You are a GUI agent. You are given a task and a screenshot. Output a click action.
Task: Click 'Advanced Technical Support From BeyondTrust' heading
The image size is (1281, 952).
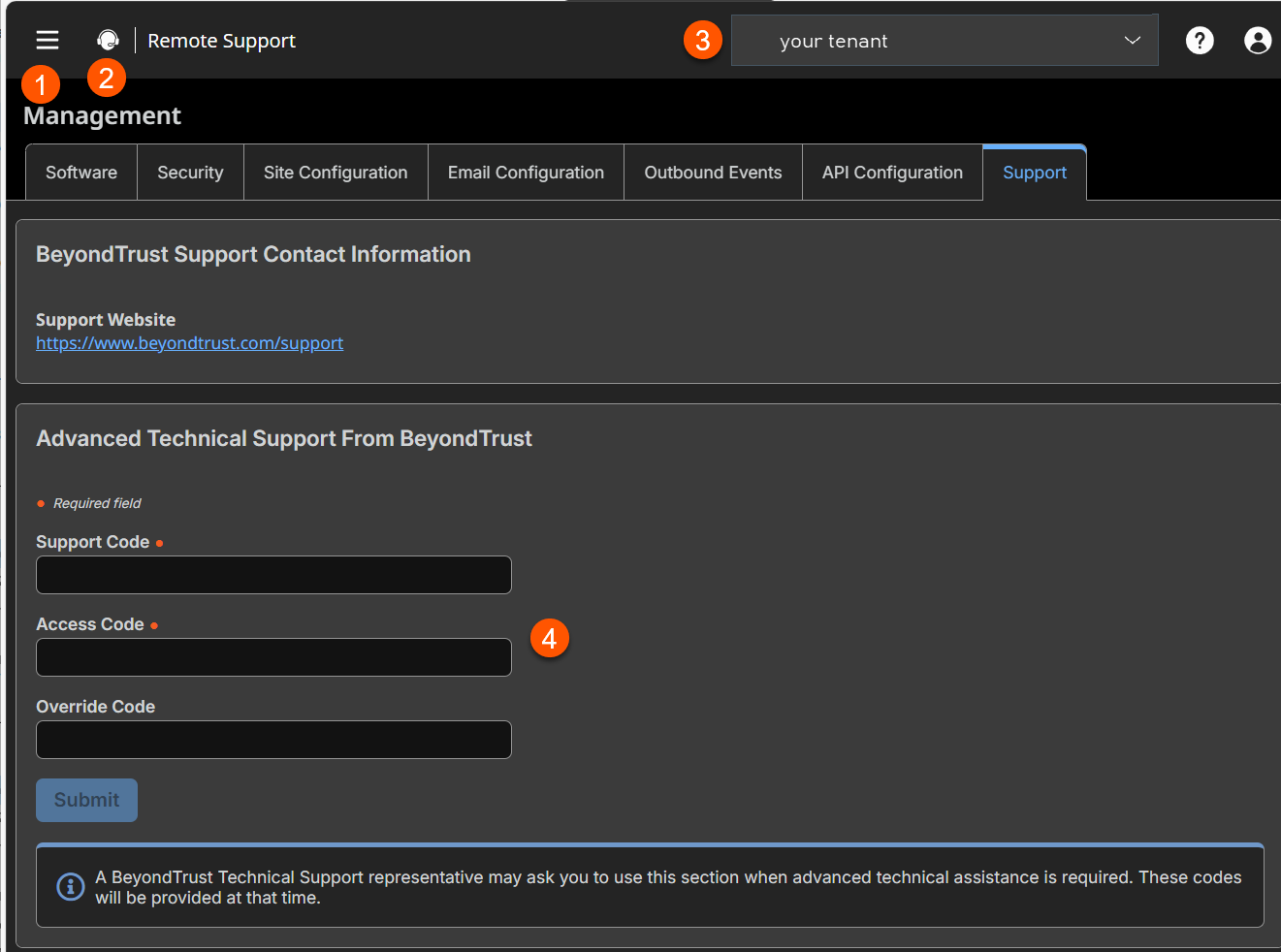[x=284, y=438]
